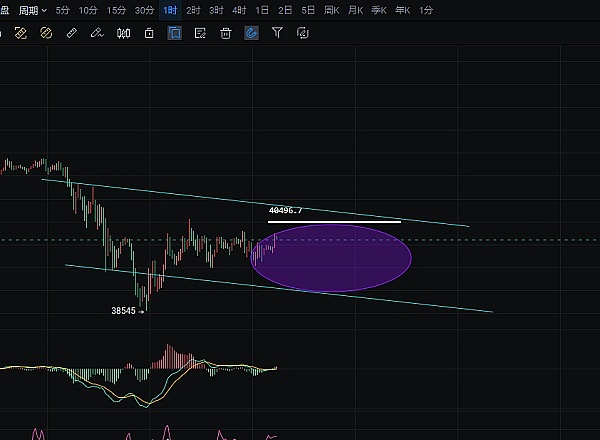Open the filter funnel icon
Screen dimensions: 600x440
(x=277, y=33)
